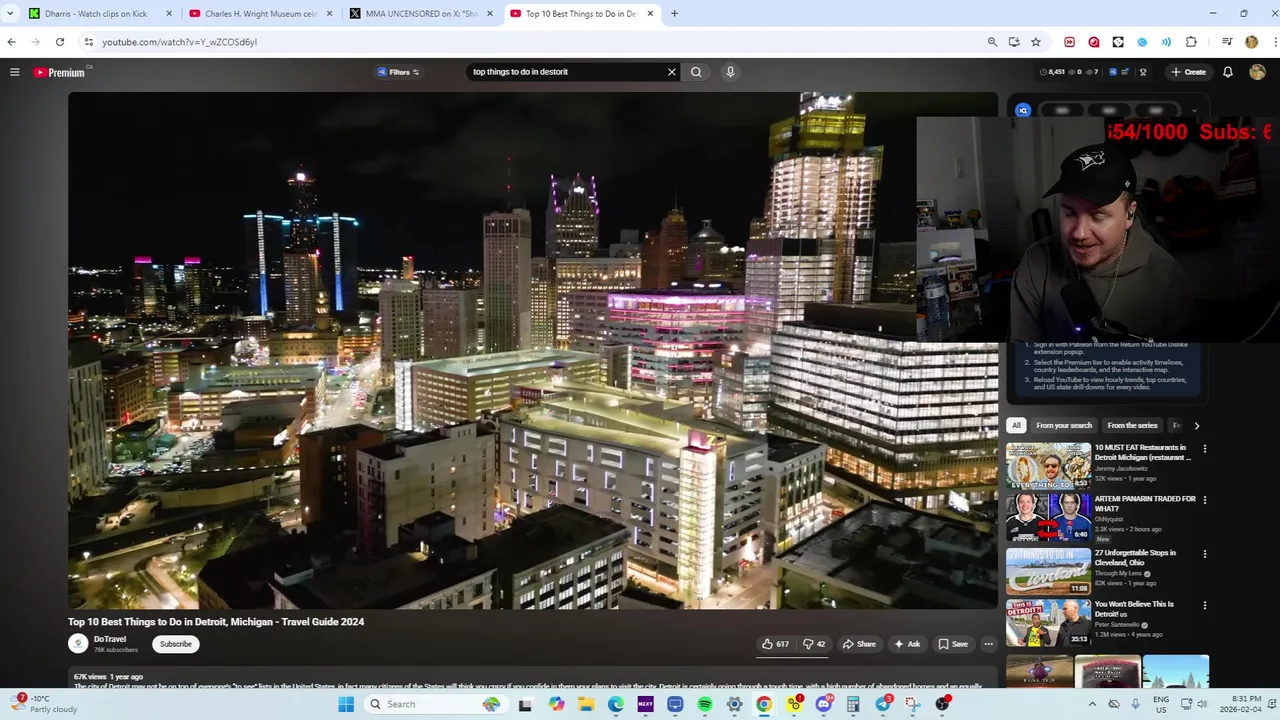The width and height of the screenshot is (1280, 720).
Task: Open the Chrome profile avatar
Action: (1251, 42)
